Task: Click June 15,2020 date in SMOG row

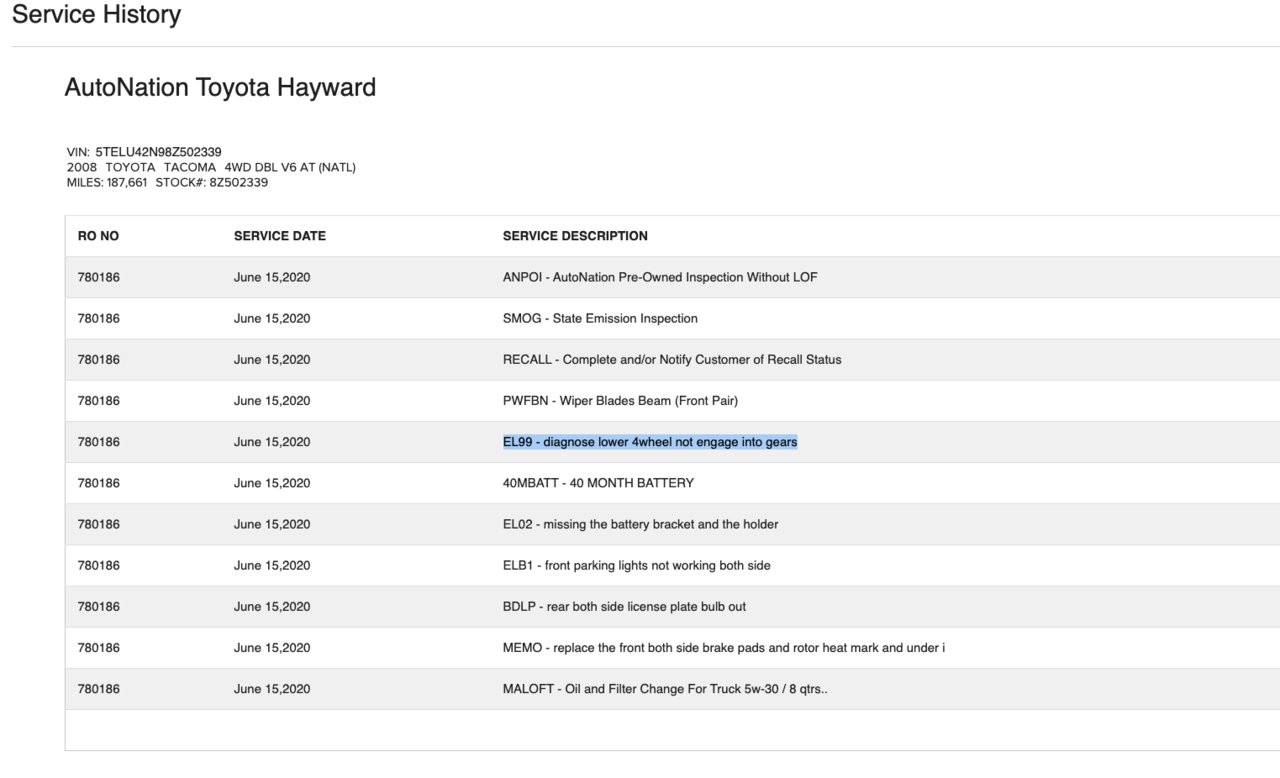Action: [272, 318]
